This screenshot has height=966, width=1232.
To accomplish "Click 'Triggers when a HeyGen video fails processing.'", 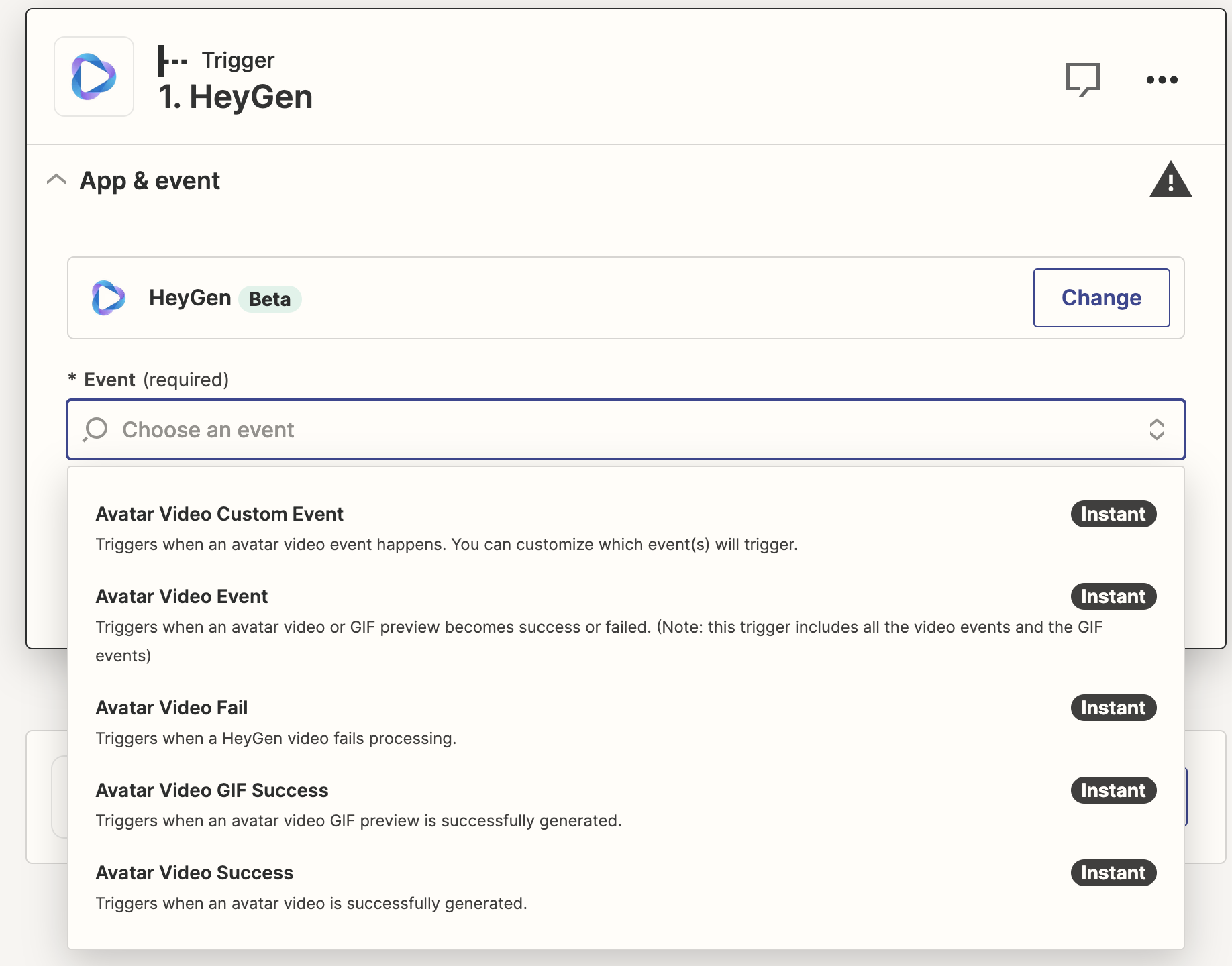I will click(276, 739).
